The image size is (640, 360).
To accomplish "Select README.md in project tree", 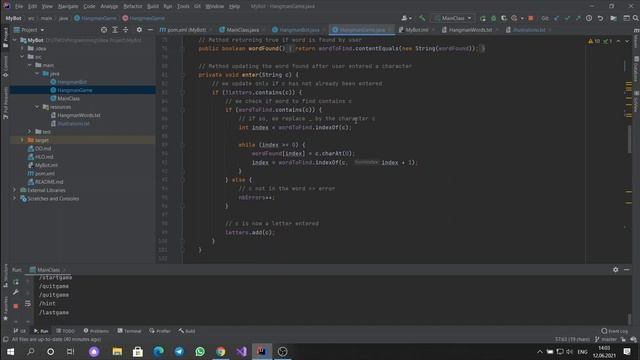I will point(49,182).
